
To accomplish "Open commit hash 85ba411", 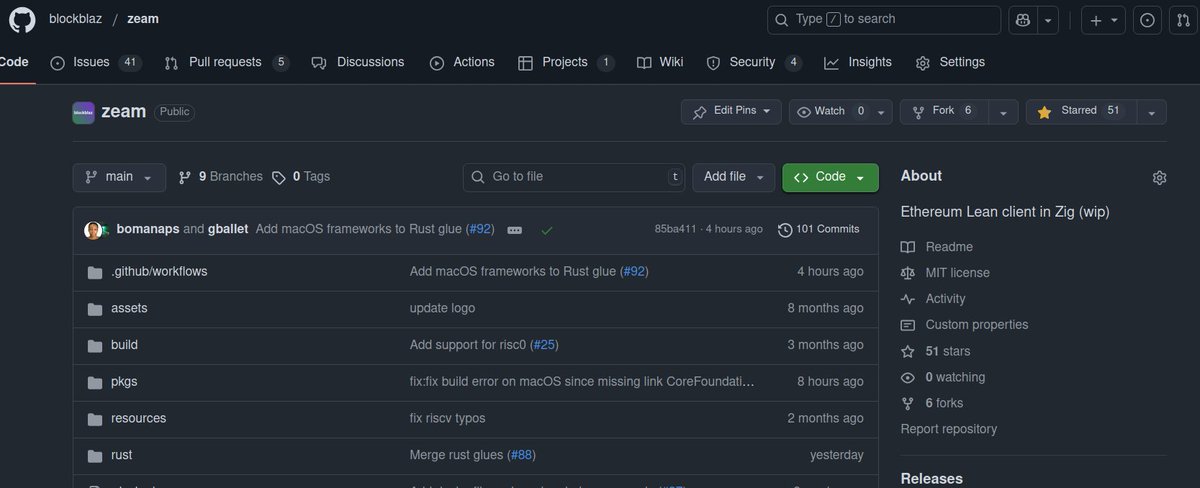I will pos(675,229).
